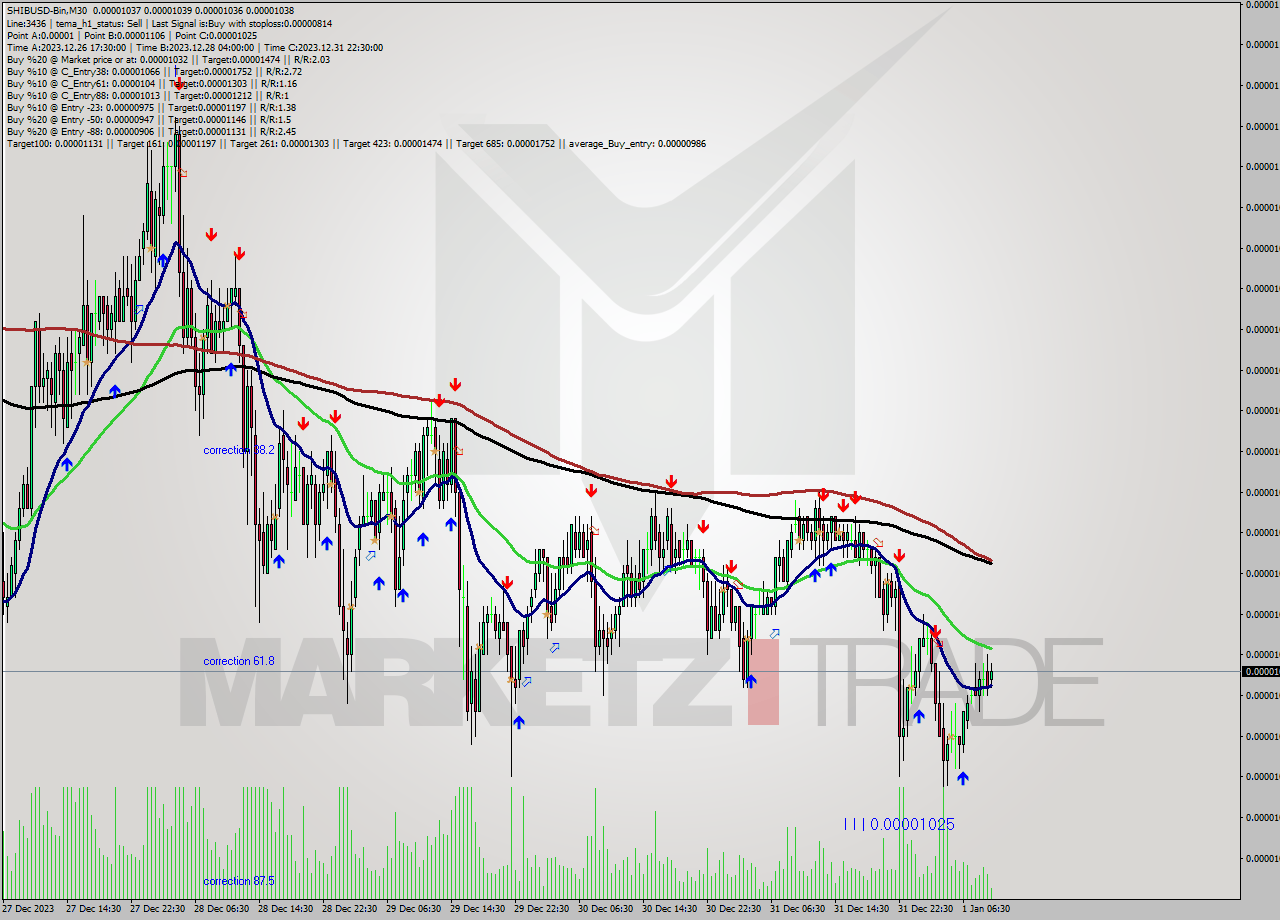Image resolution: width=1280 pixels, height=920 pixels.
Task: Click the '28 Dec 06:30' time axis label
Action: (221, 909)
